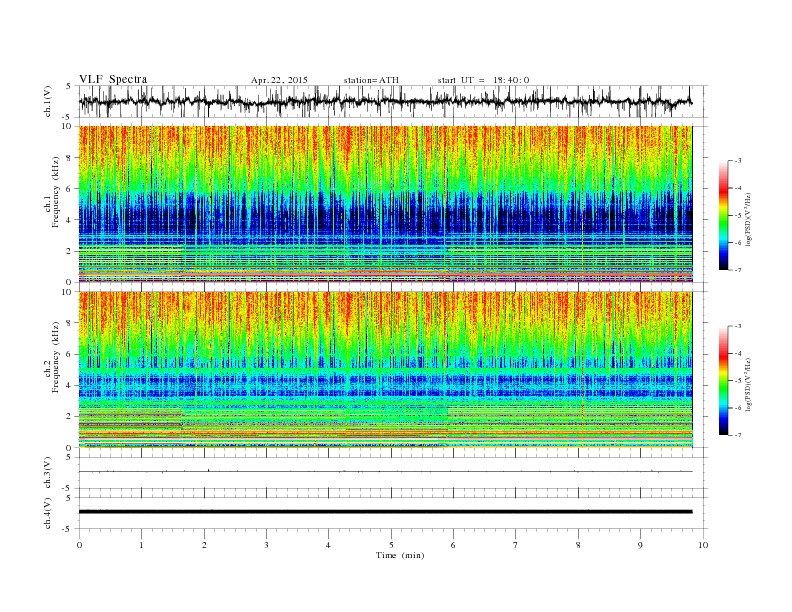Image resolution: width=792 pixels, height=612 pixels.
Task: Click time axis tick label "2"
Action: pos(204,545)
